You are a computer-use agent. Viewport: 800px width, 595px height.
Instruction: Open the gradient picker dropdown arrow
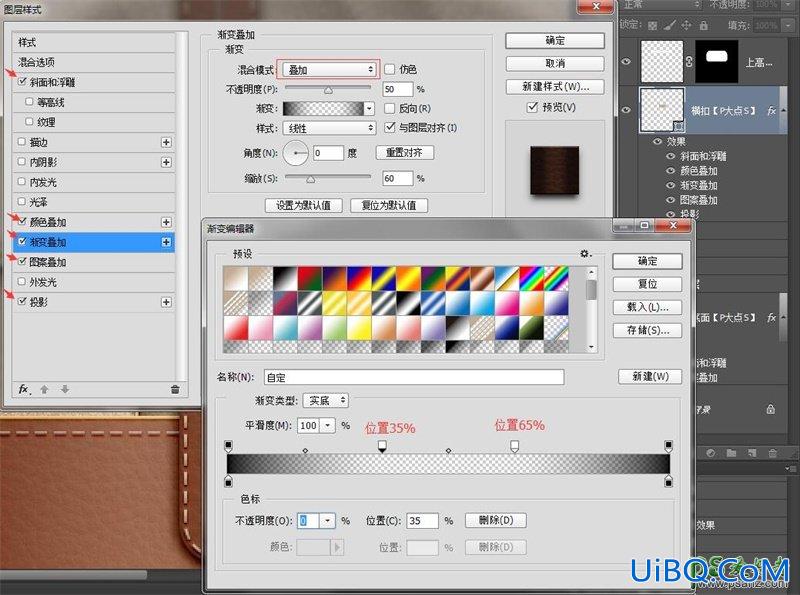point(369,108)
